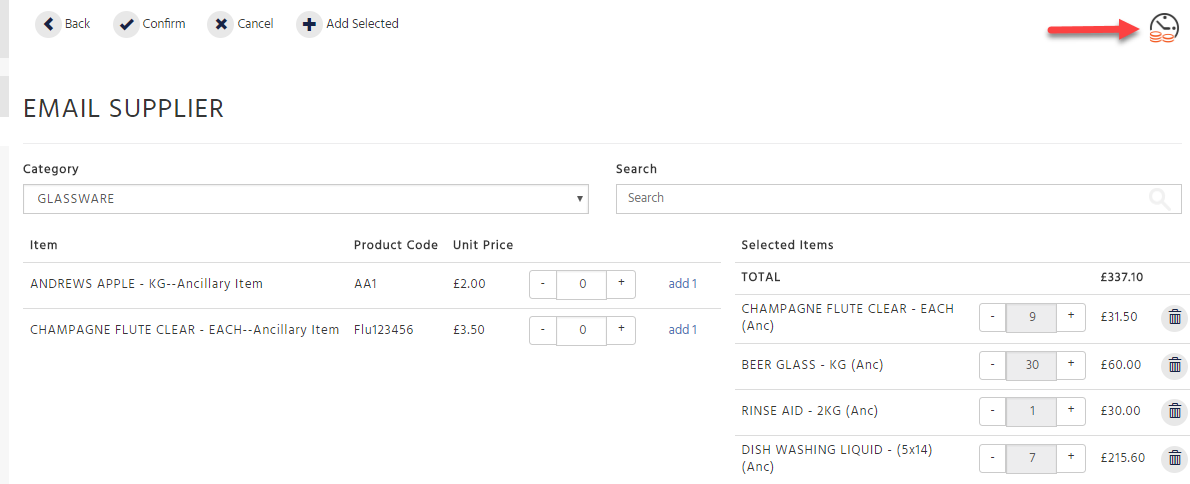Click the search magnifier icon
This screenshot has height=484, width=1190.
click(x=1160, y=199)
